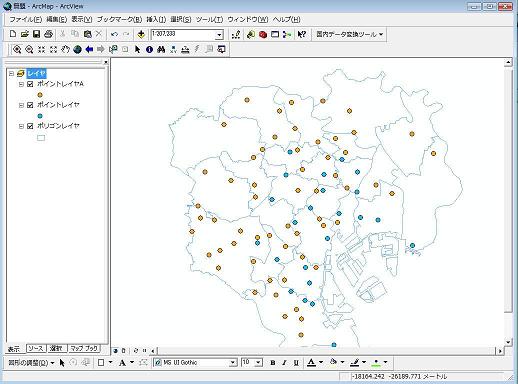Collapse the ポイントレイヤ legend node

(21, 105)
